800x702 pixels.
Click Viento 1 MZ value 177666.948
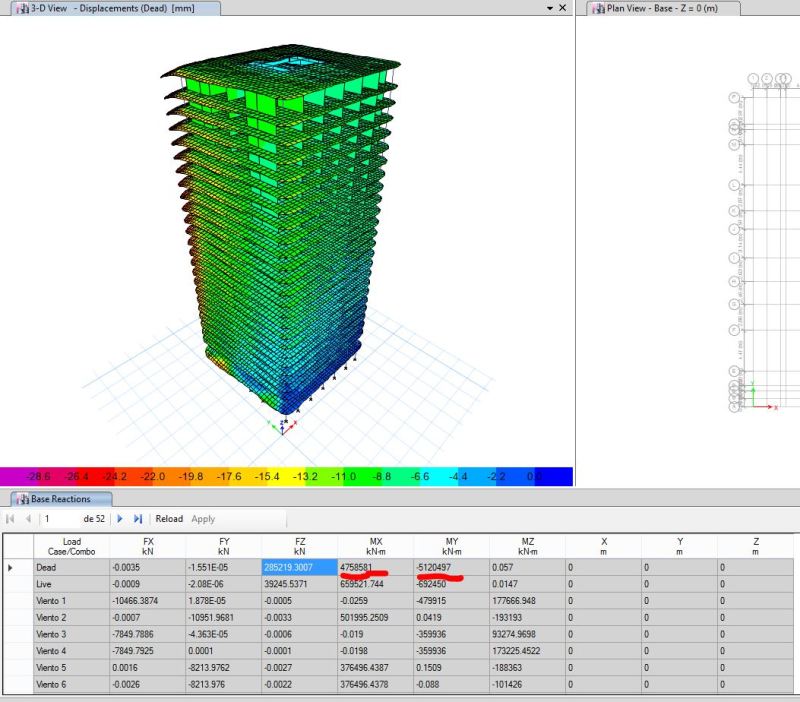tap(528, 601)
